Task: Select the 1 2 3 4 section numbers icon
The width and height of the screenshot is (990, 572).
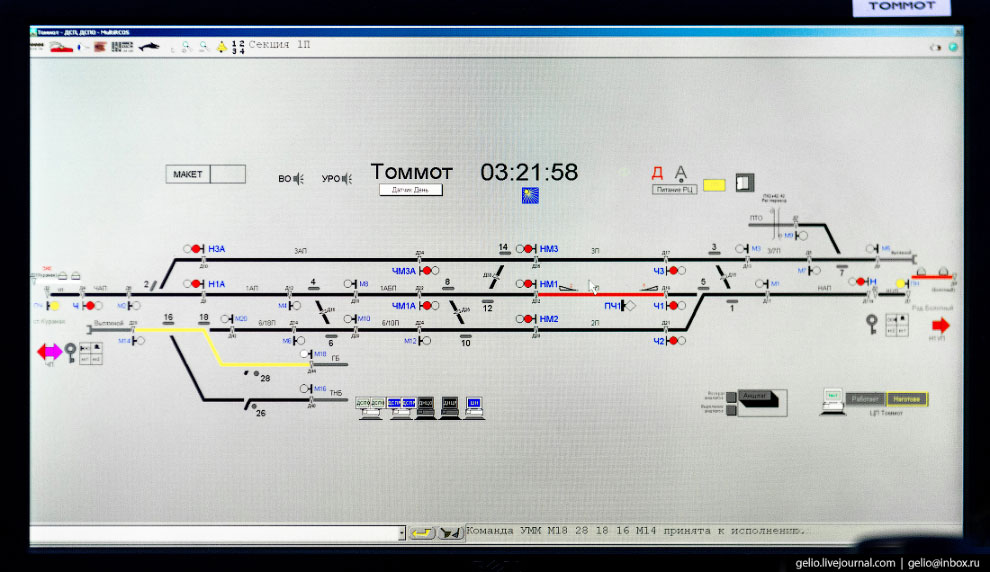Action: click(x=238, y=47)
